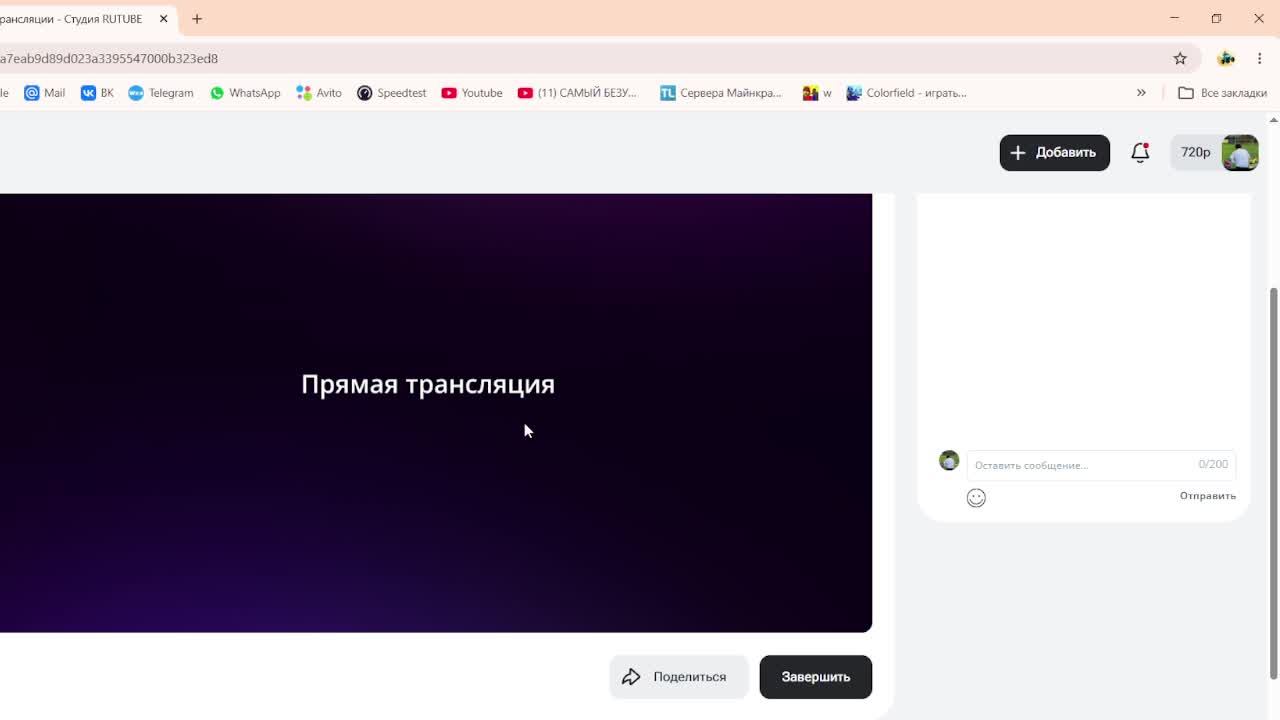1280x720 pixels.
Task: Expand the hidden bookmarks chevron
Action: click(x=1141, y=93)
